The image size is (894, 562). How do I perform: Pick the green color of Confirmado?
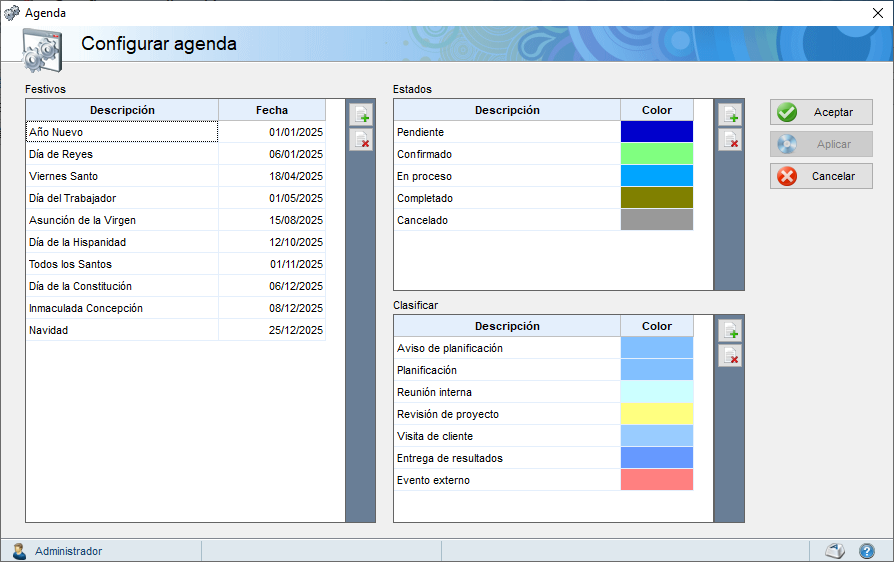coord(657,154)
